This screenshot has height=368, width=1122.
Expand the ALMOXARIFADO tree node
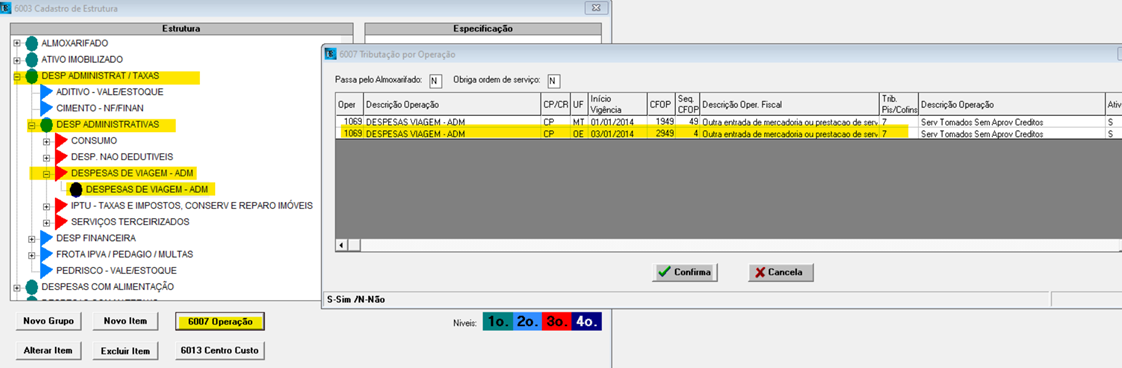(17, 44)
